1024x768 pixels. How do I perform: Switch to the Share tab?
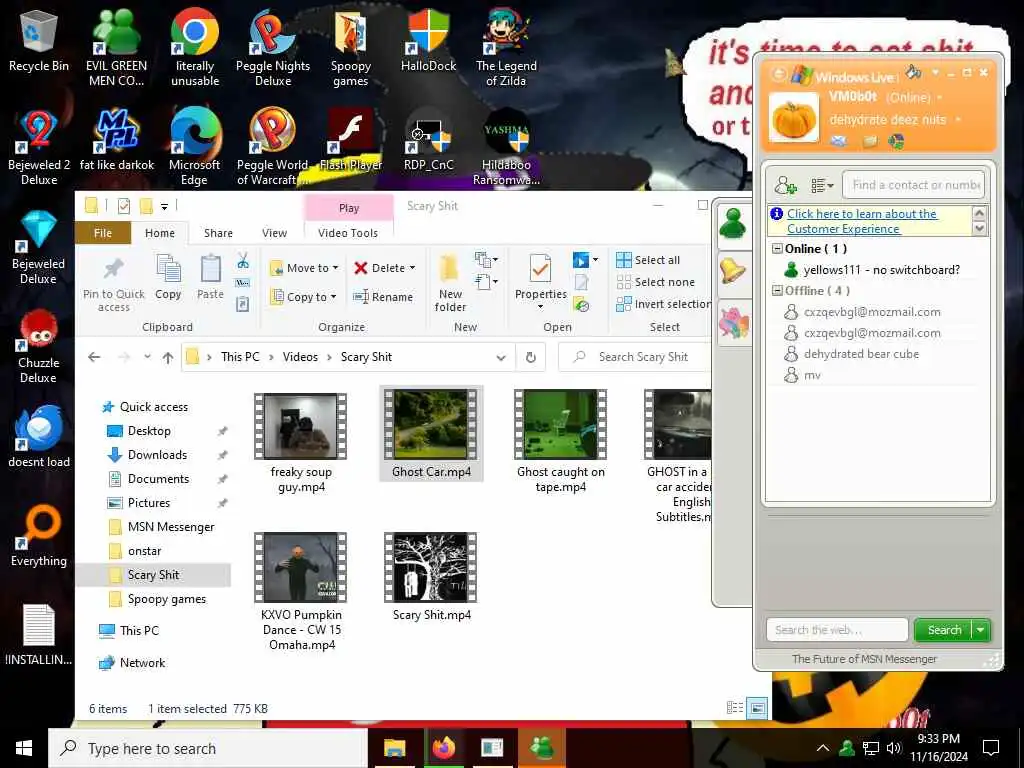(x=218, y=233)
